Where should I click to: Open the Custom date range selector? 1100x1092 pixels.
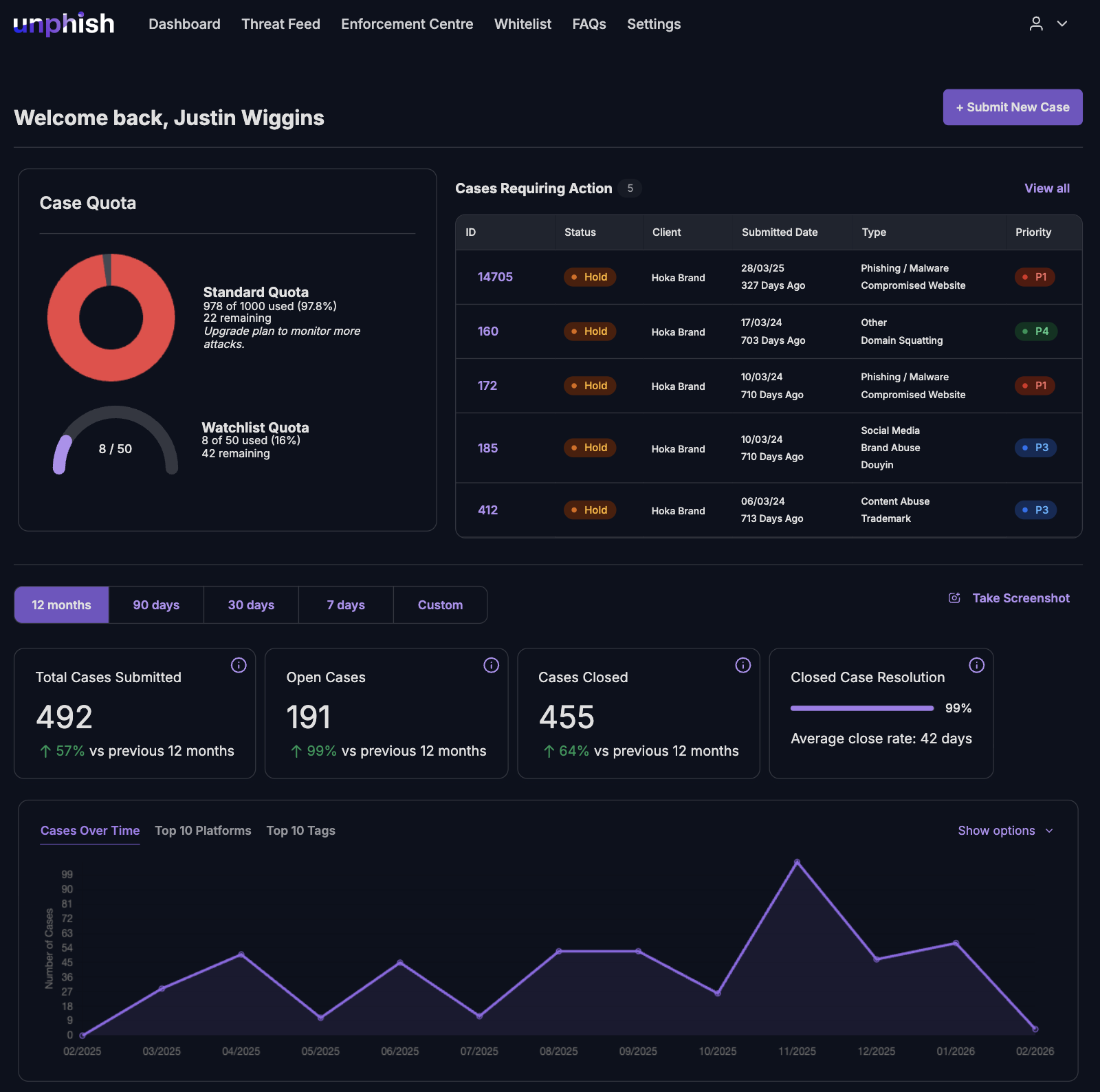coord(440,604)
